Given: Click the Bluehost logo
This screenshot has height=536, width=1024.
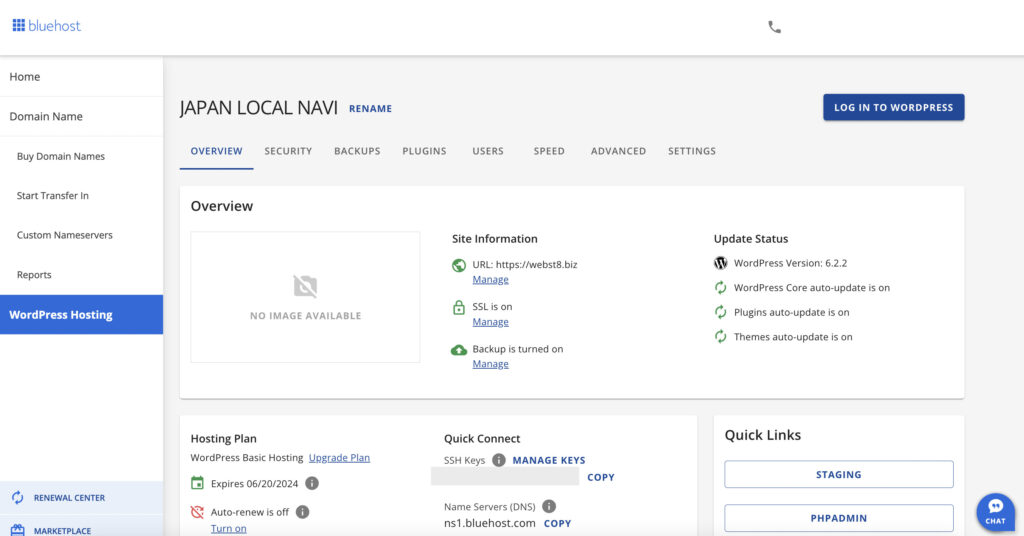Looking at the screenshot, I should click(47, 26).
